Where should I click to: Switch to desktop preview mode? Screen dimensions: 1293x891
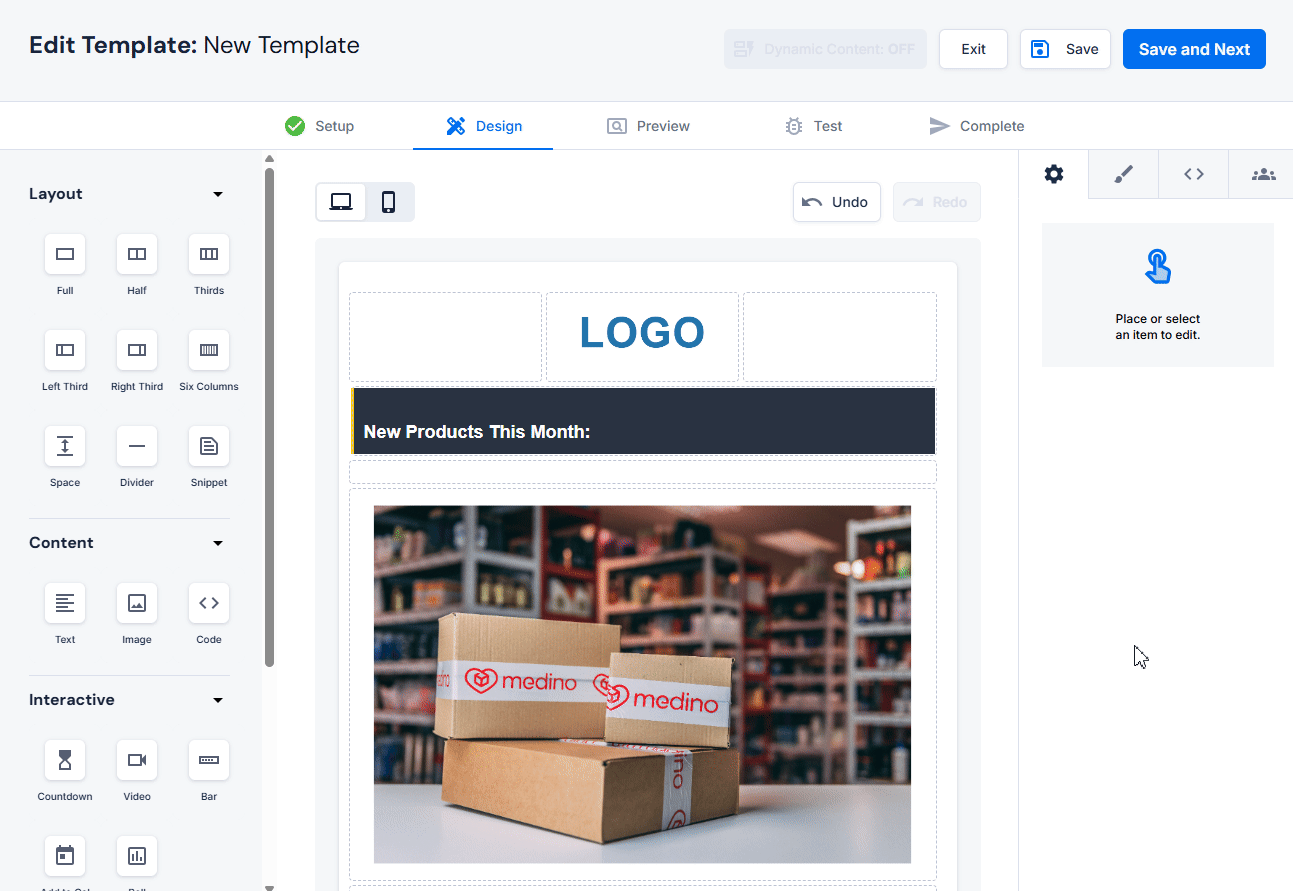[341, 202]
